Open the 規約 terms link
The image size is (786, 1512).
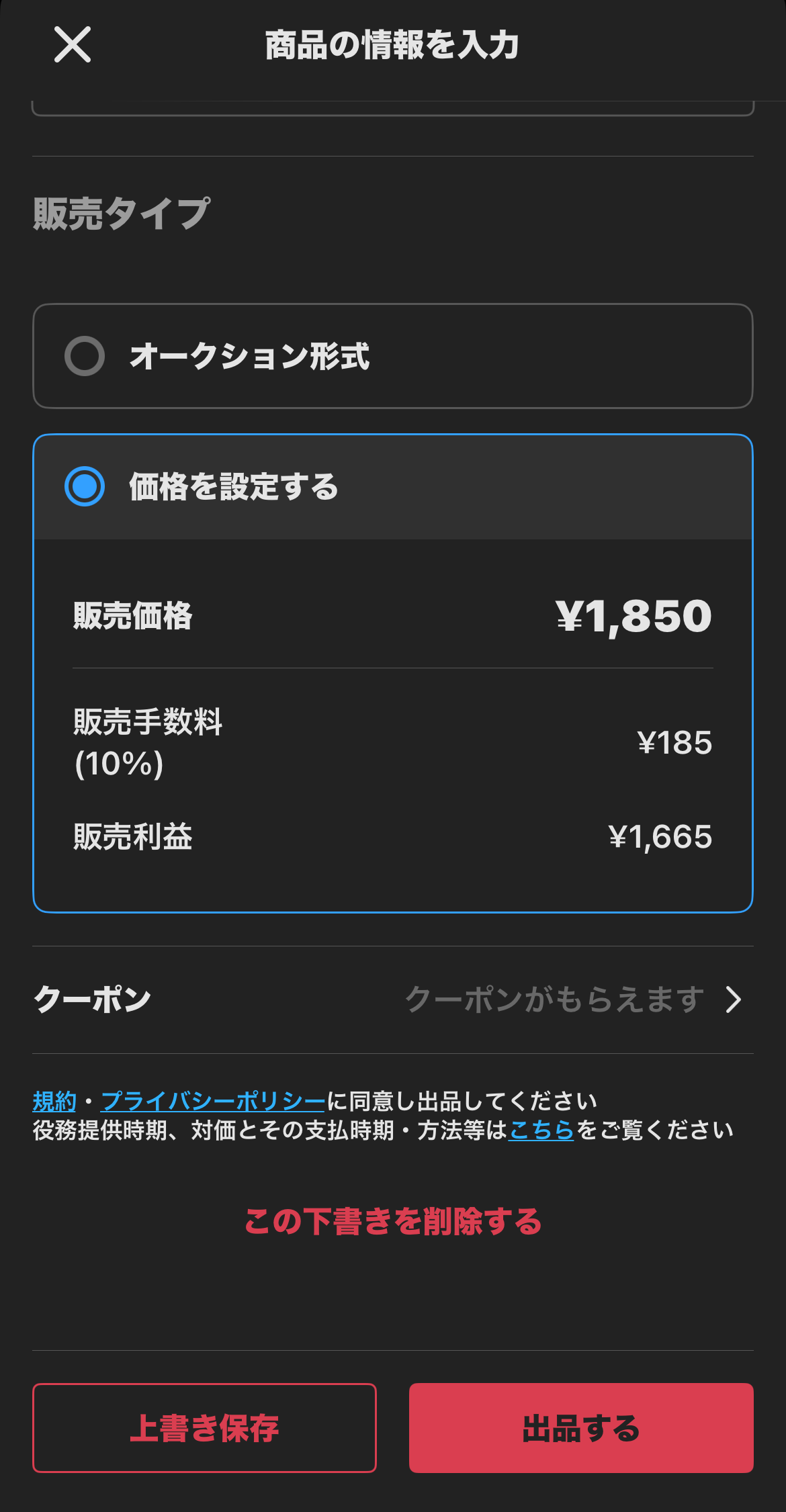coord(54,1102)
